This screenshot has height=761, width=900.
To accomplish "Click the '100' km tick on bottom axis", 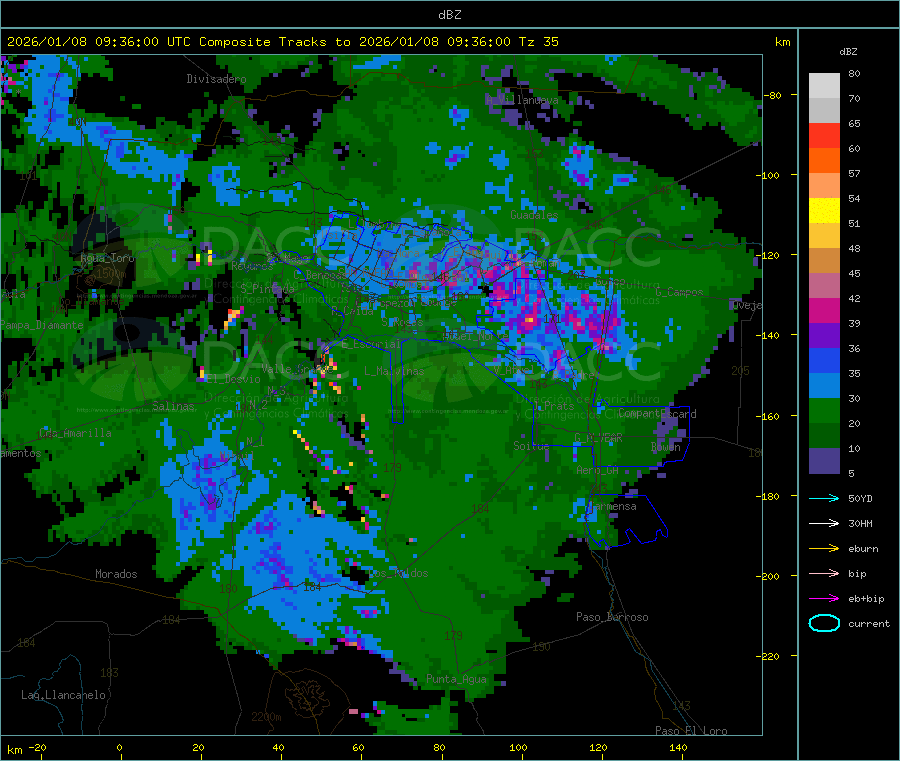I will 518,747.
